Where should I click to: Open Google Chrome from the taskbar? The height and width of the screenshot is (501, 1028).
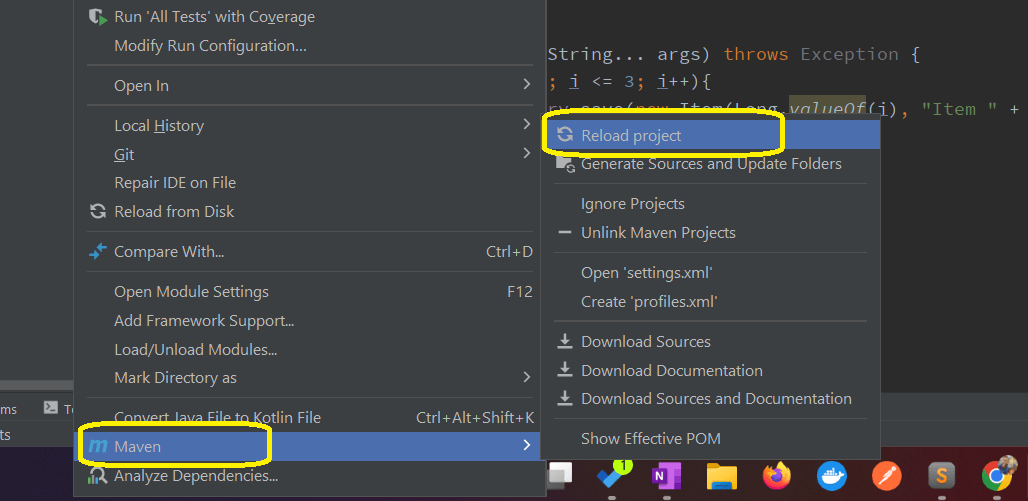pyautogui.click(x=997, y=475)
